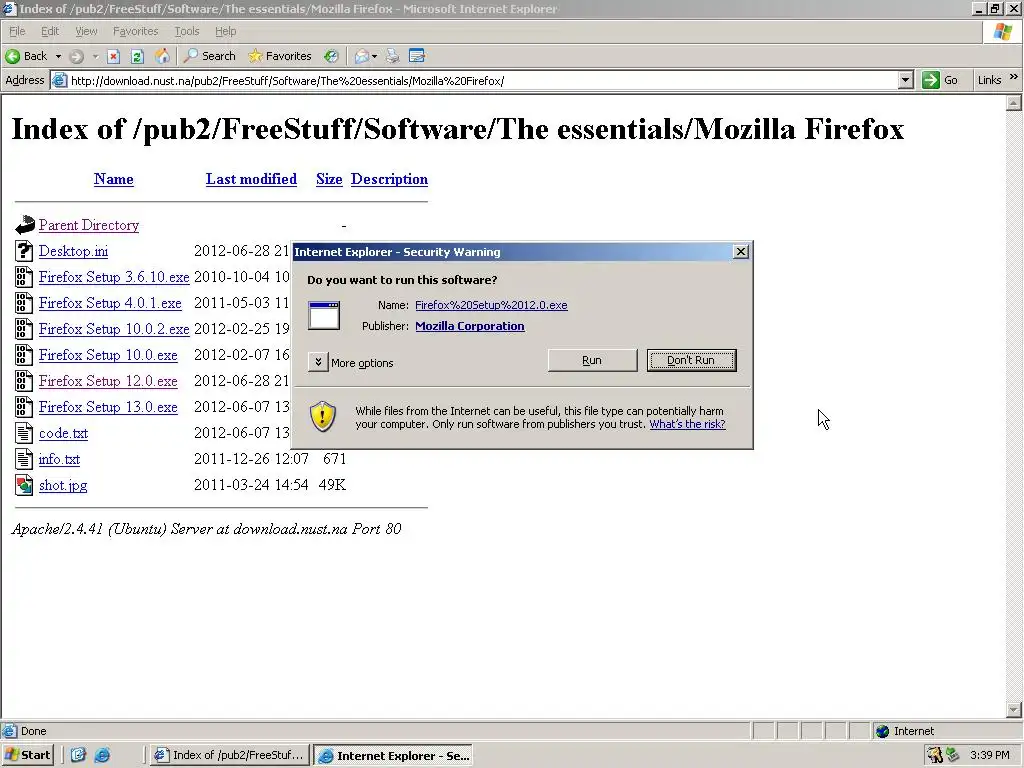1024x768 pixels.
Task: Click binary file icon beside Firefox Setup 3.6.10.exe
Action: coord(24,277)
